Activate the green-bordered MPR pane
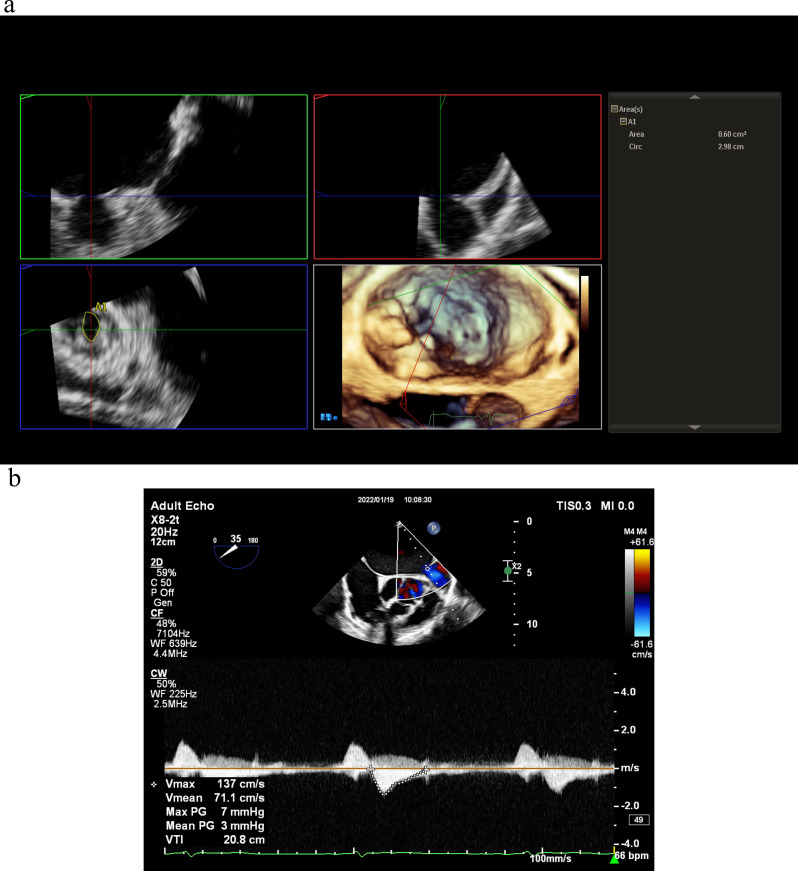798x871 pixels. (x=164, y=177)
